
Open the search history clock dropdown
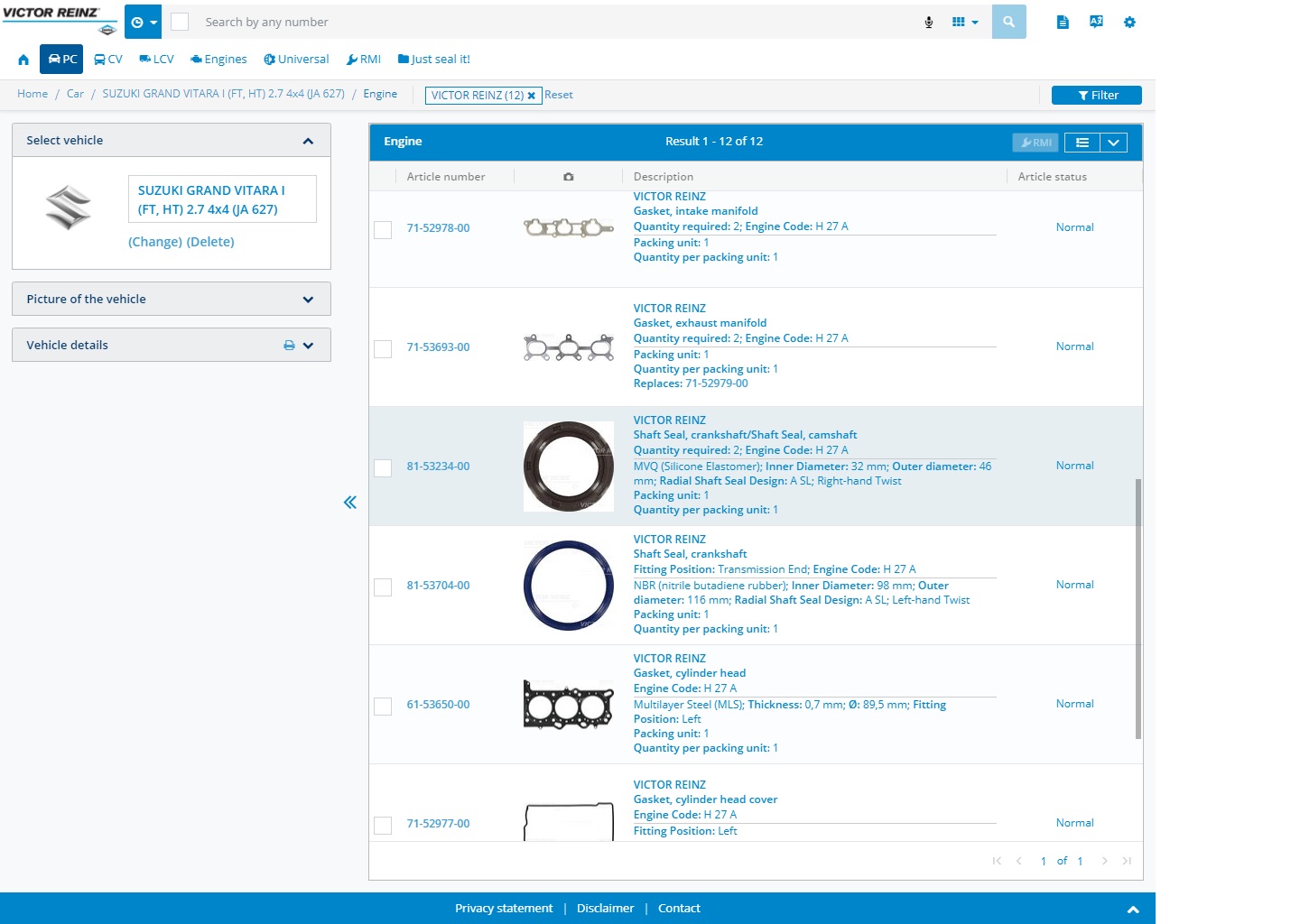[143, 22]
